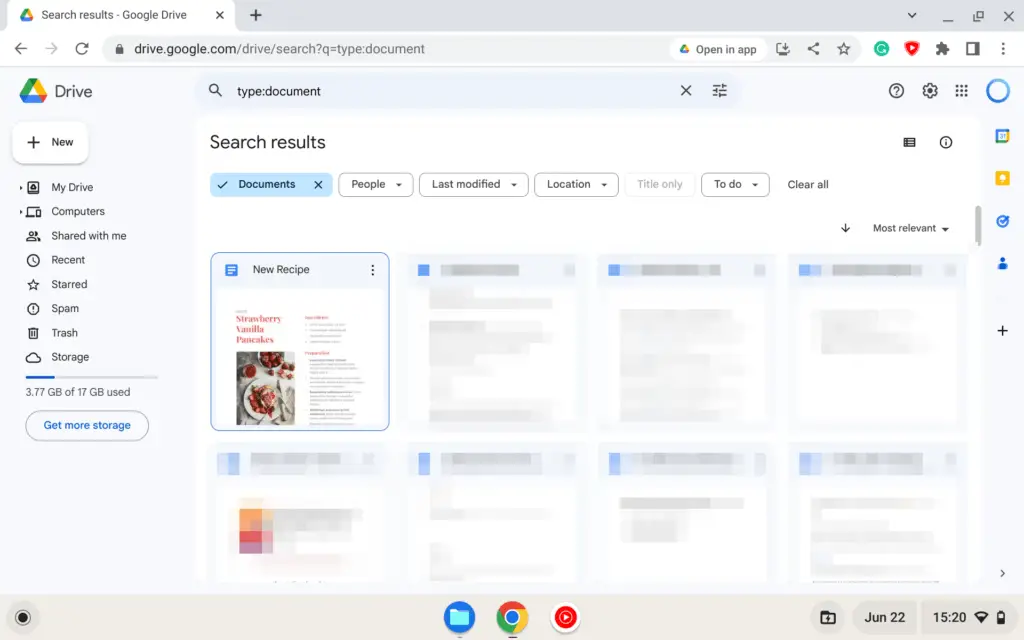Open advanced search options in the search bar
1024x640 pixels.
[x=719, y=90]
